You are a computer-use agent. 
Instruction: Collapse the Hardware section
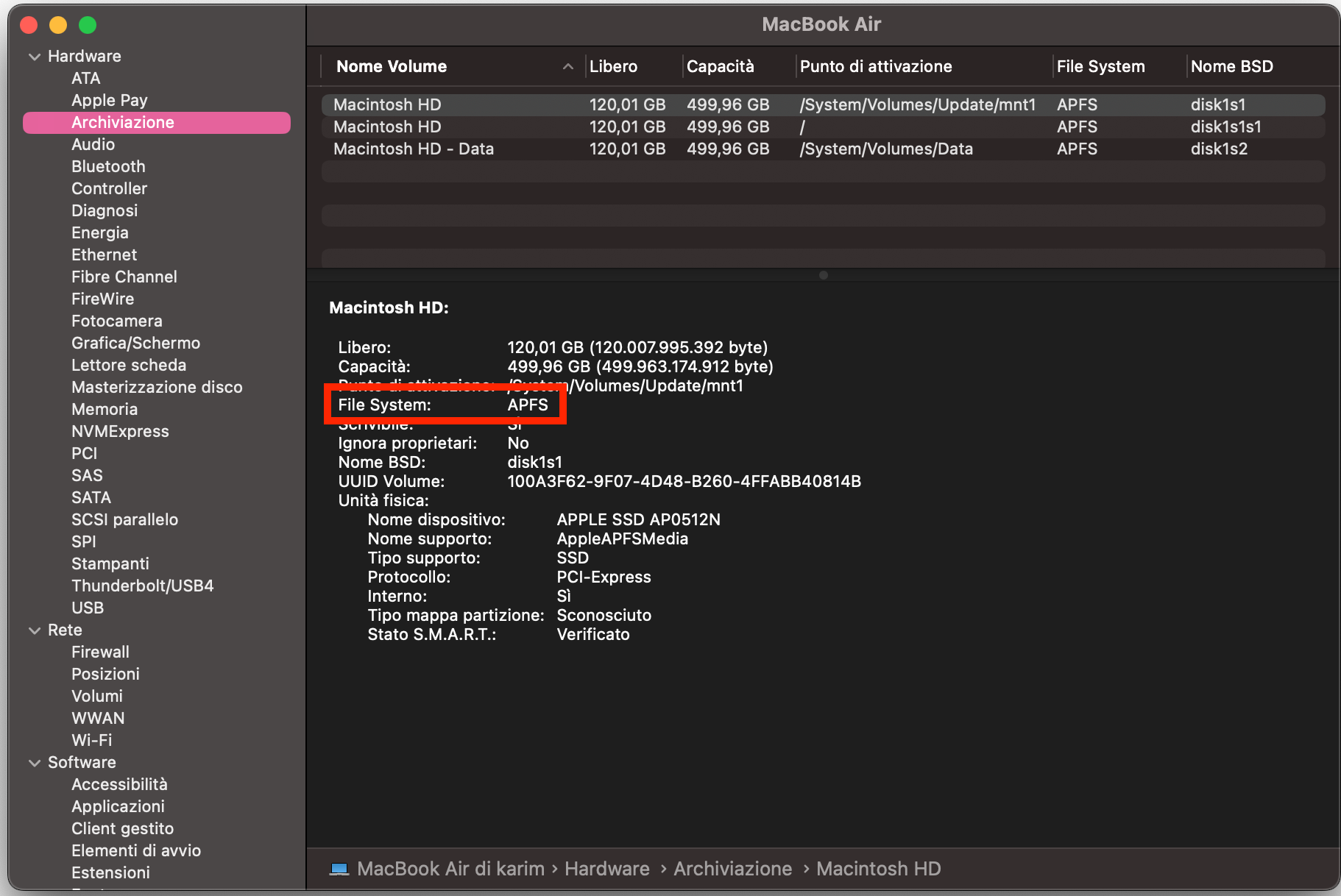coord(35,56)
